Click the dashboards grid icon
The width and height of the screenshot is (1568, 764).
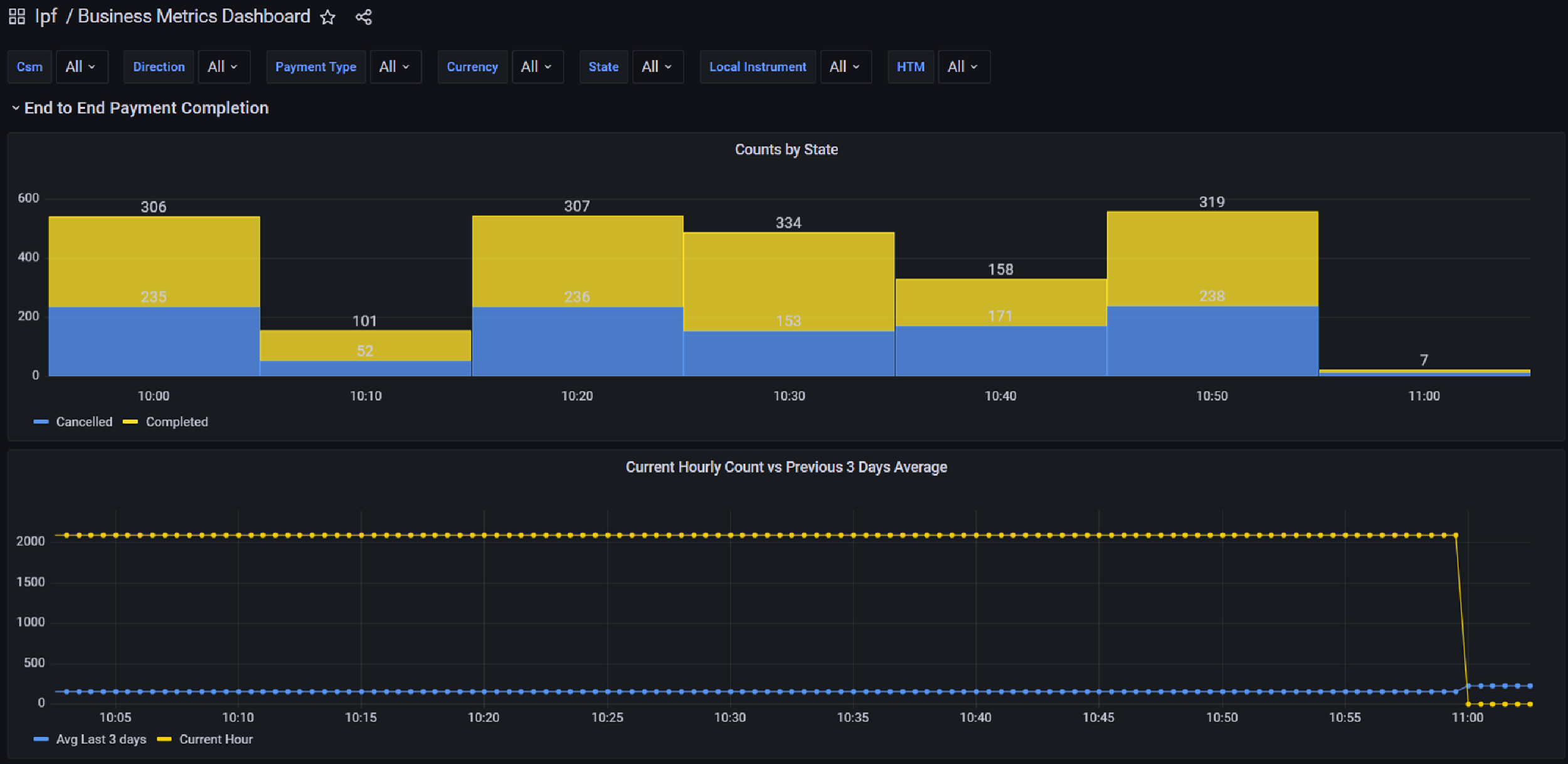coord(17,17)
